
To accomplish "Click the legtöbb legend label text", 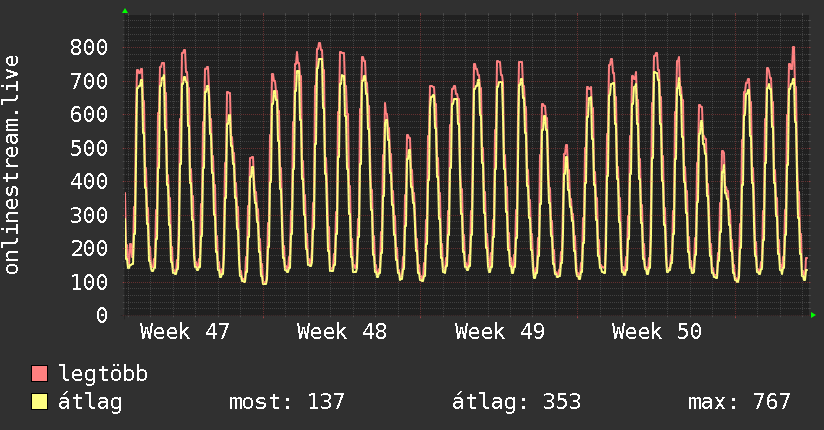I will 104,375.
